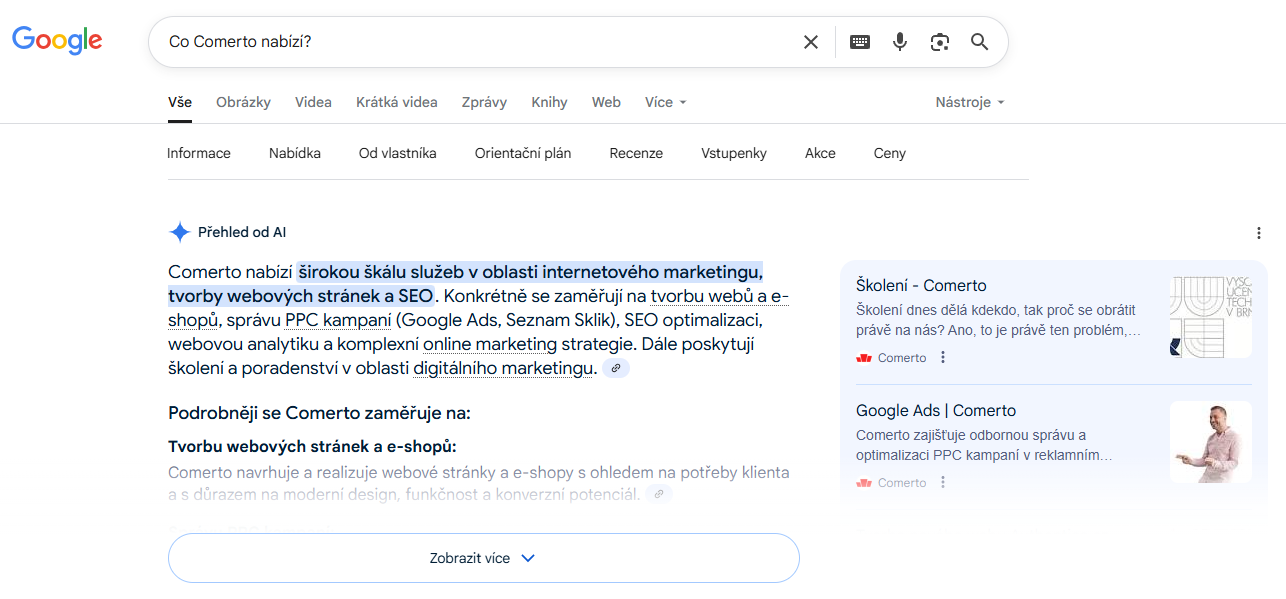The width and height of the screenshot is (1286, 599).
Task: Clear the search query with the X icon
Action: pyautogui.click(x=811, y=42)
